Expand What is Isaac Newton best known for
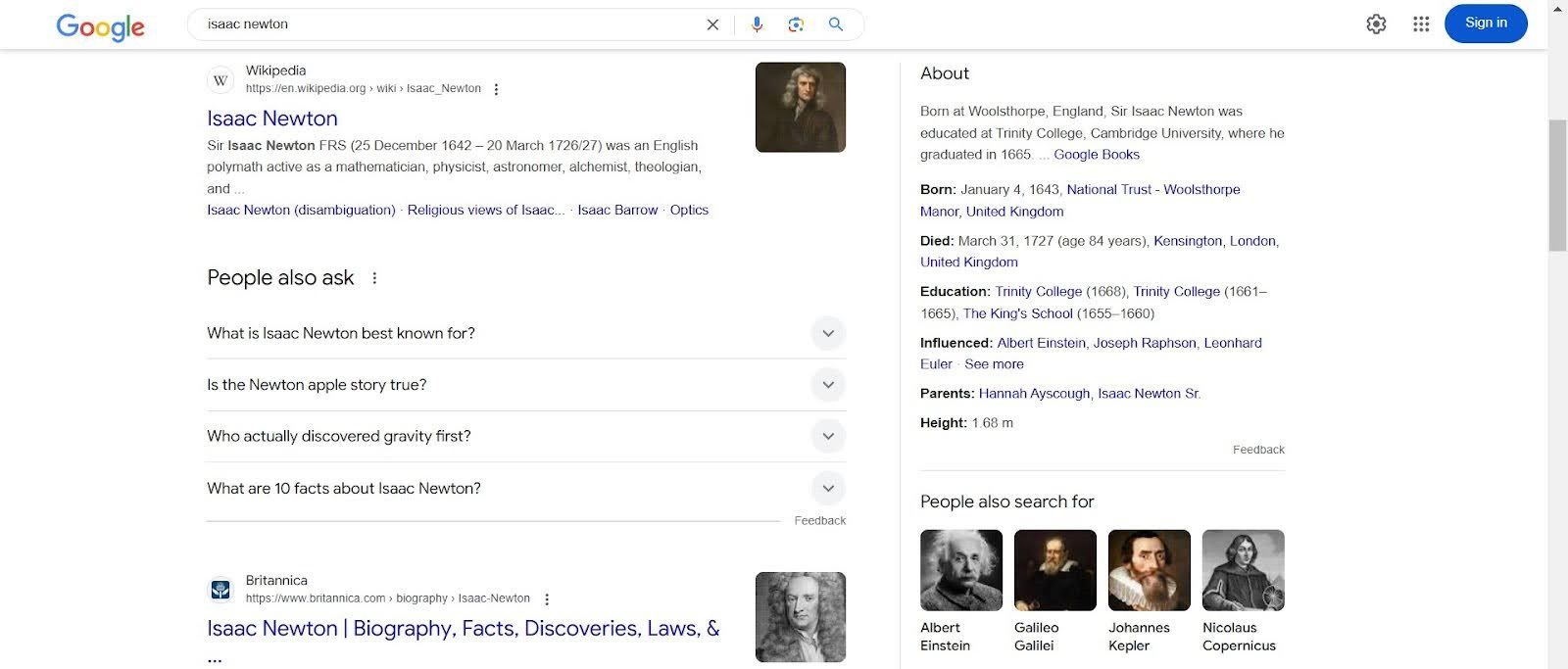The height and width of the screenshot is (669, 1568). point(526,333)
